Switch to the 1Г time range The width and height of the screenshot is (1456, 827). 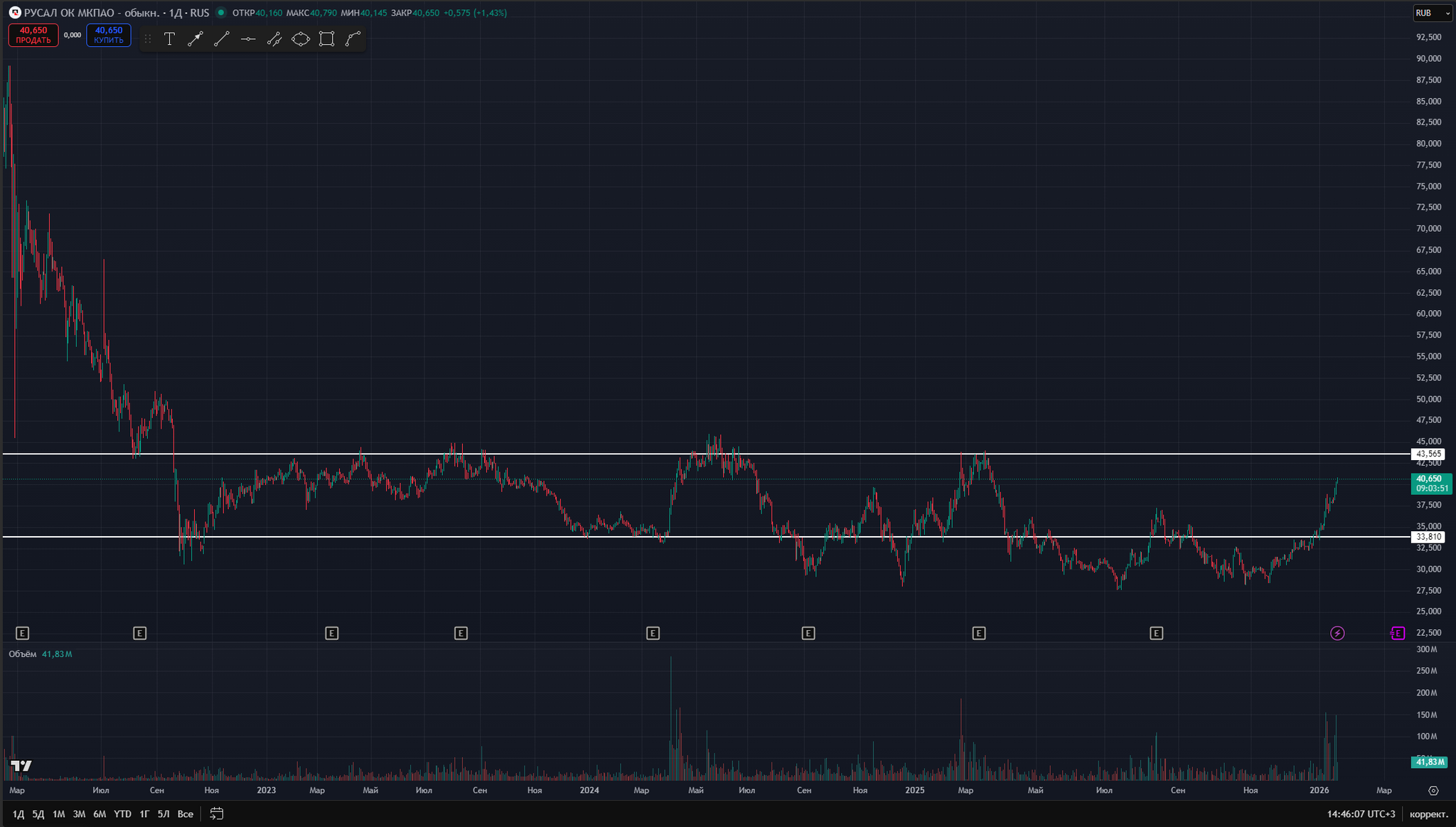pyautogui.click(x=144, y=814)
